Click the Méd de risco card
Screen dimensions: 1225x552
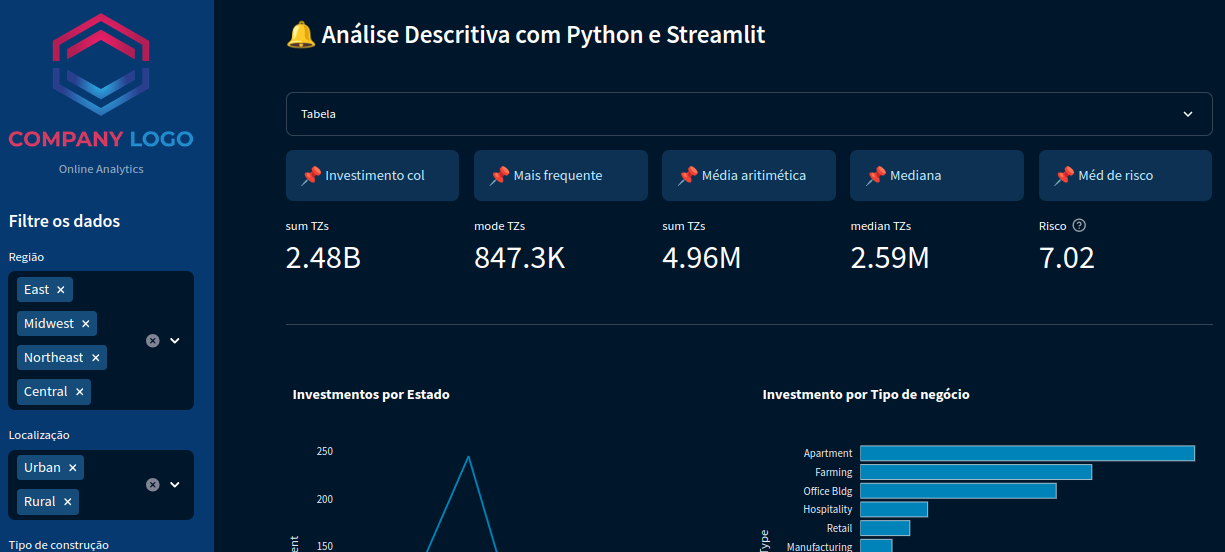click(1124, 176)
